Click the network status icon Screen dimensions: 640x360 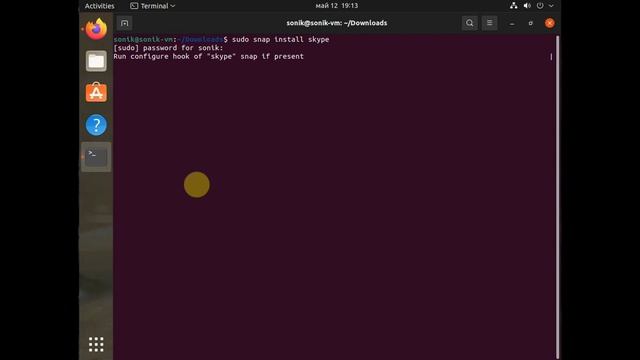point(513,6)
